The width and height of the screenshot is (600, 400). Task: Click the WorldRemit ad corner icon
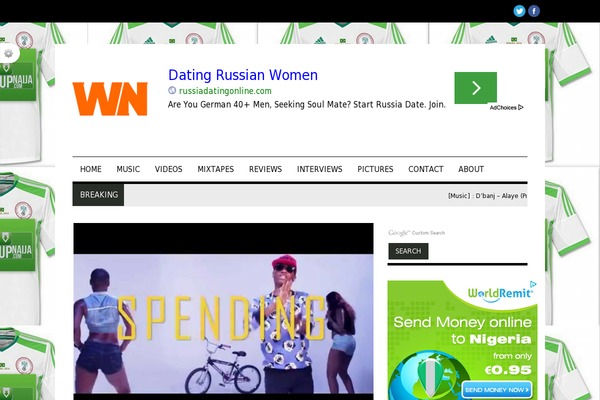[533, 284]
